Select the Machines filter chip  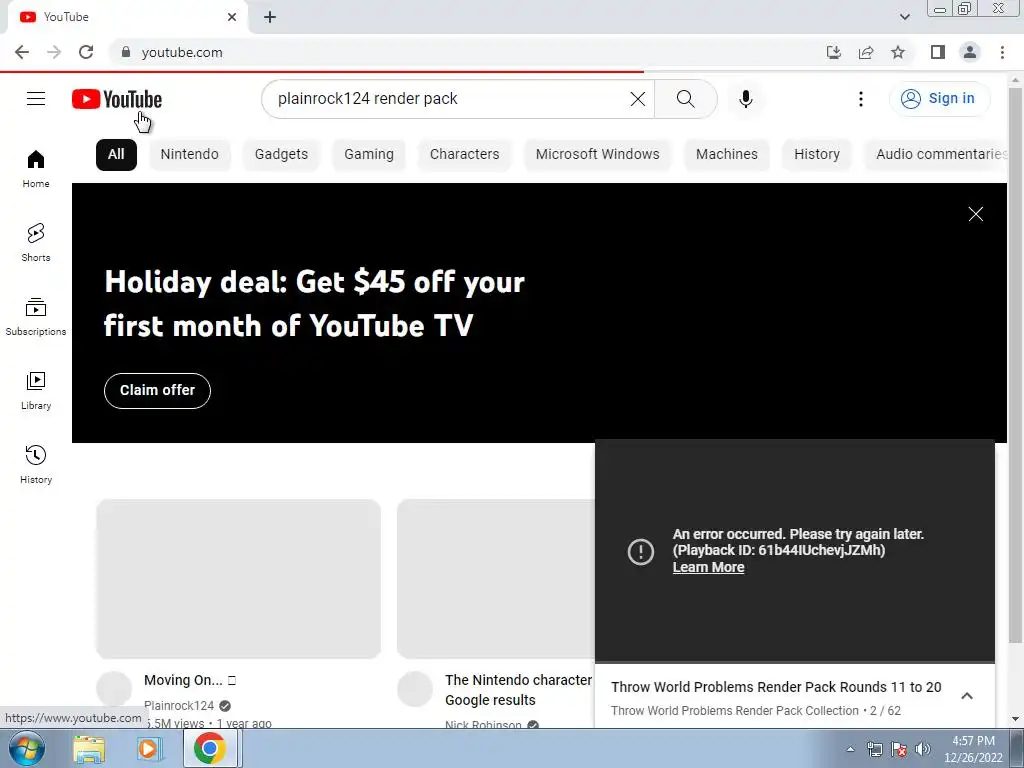(x=727, y=155)
